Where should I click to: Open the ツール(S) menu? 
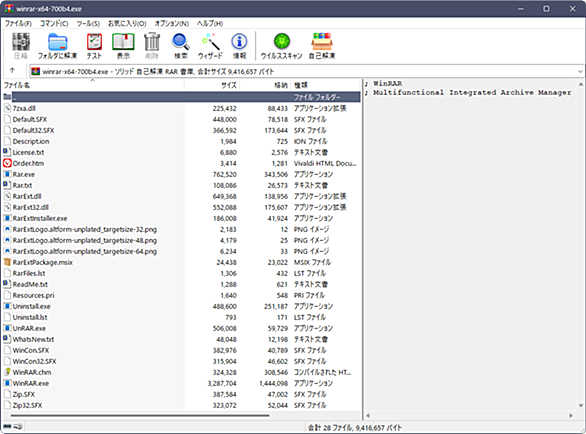click(x=88, y=24)
